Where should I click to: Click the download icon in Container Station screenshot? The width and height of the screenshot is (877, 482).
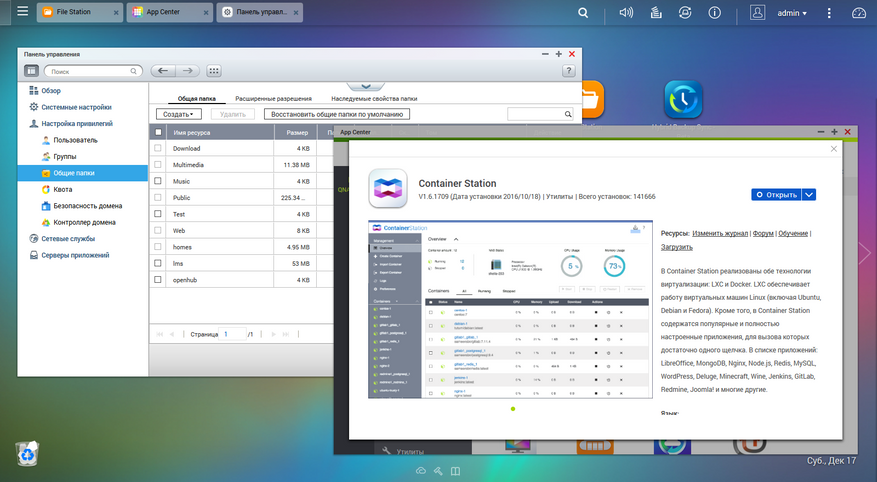(x=635, y=228)
